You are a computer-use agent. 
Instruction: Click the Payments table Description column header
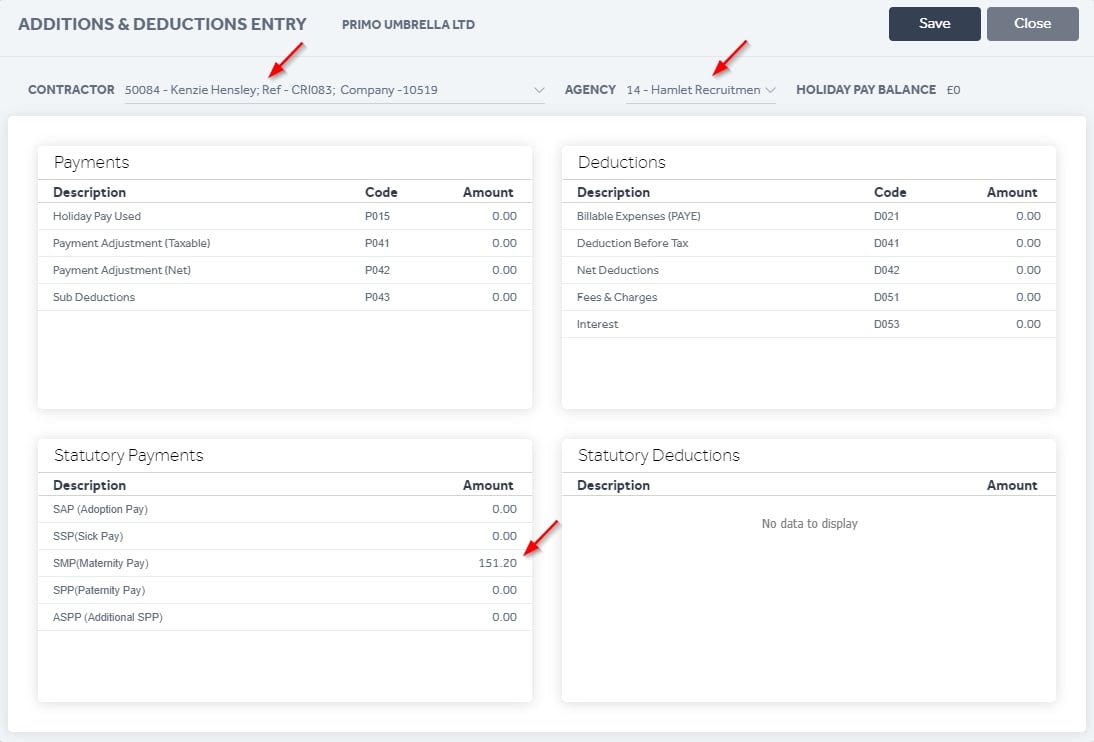click(x=89, y=192)
